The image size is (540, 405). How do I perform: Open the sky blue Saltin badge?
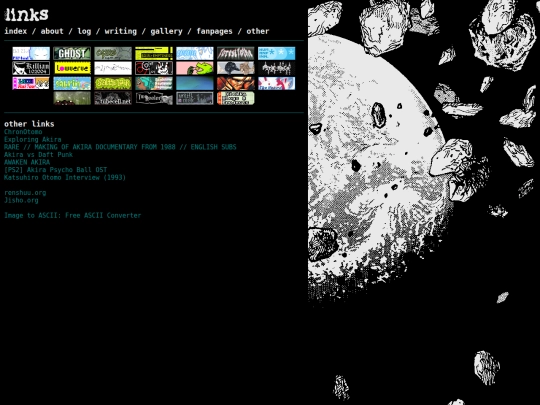coord(72,83)
